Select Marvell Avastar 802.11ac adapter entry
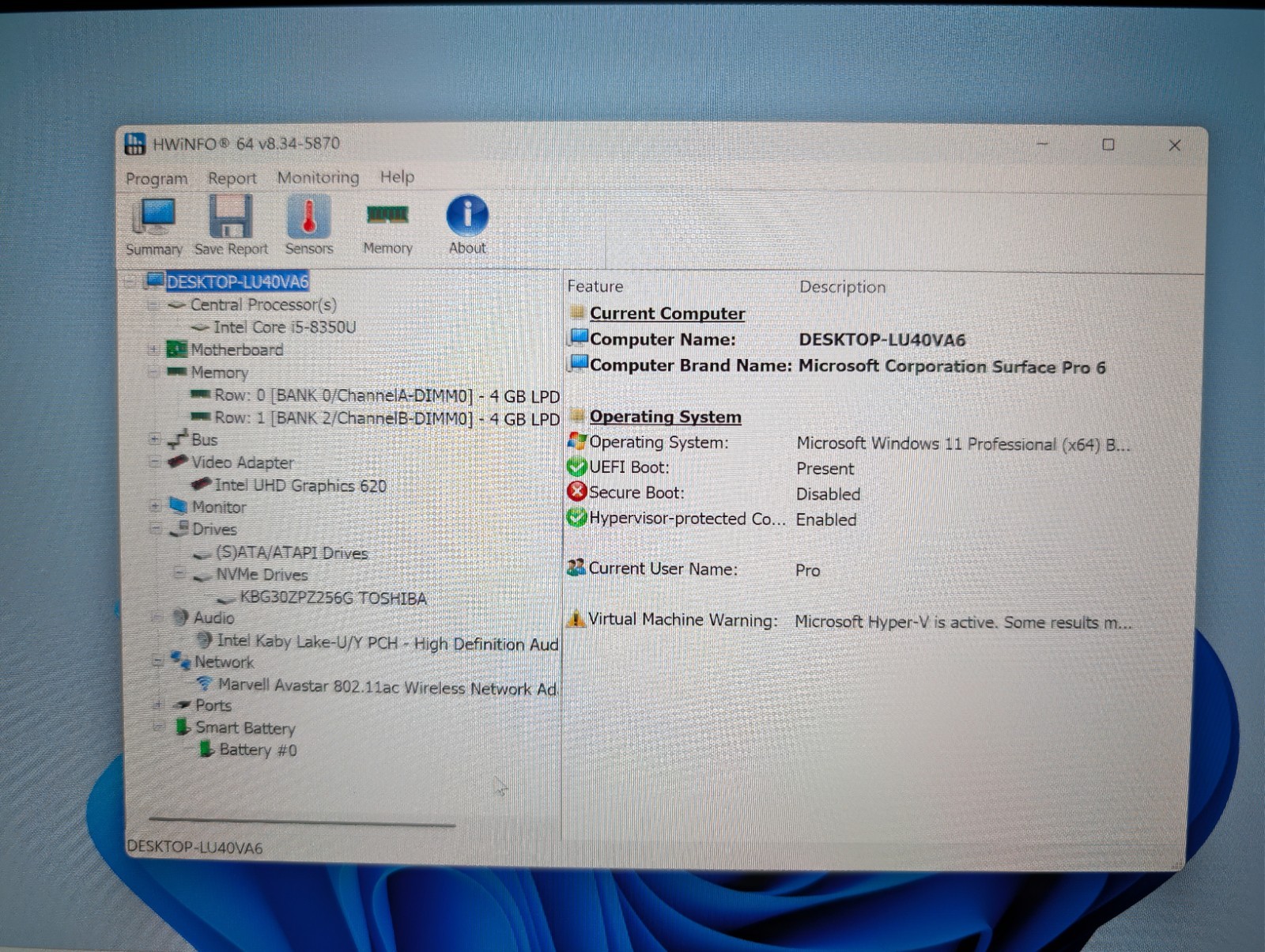 click(387, 686)
